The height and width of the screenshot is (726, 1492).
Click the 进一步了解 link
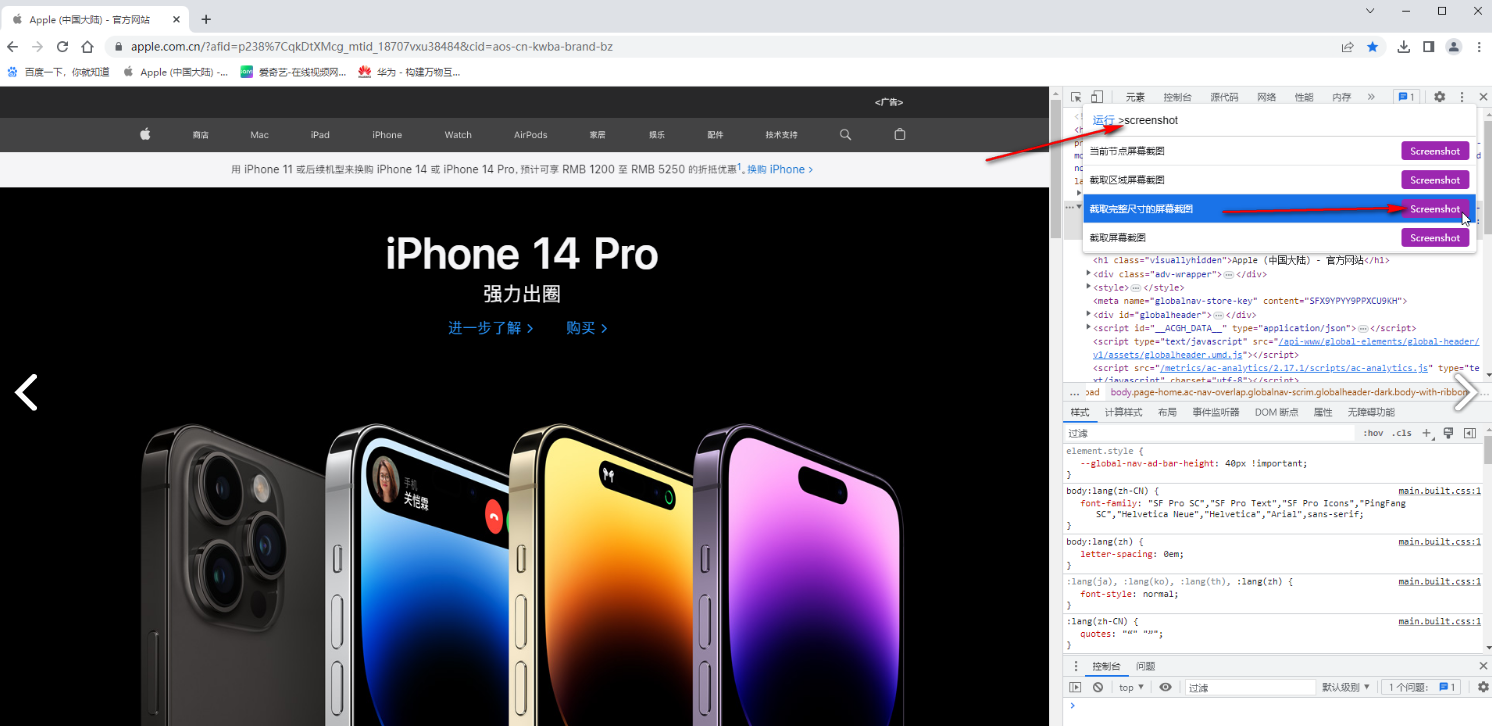pyautogui.click(x=491, y=328)
